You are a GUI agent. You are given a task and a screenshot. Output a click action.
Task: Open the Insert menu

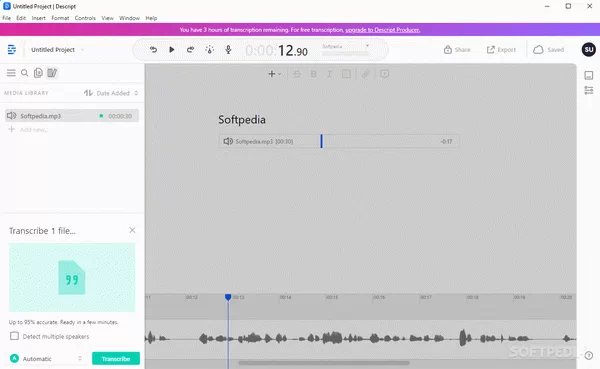pos(38,18)
